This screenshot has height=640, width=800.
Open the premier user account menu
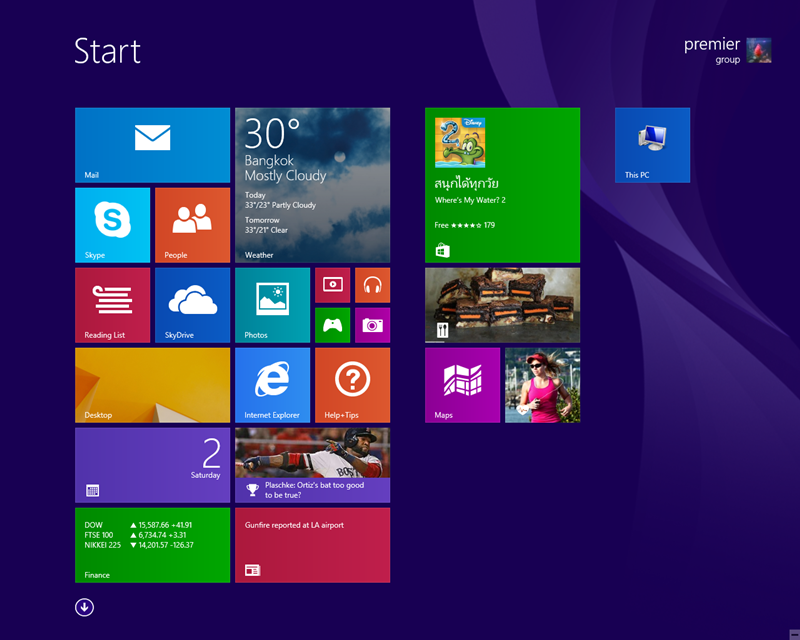(727, 50)
